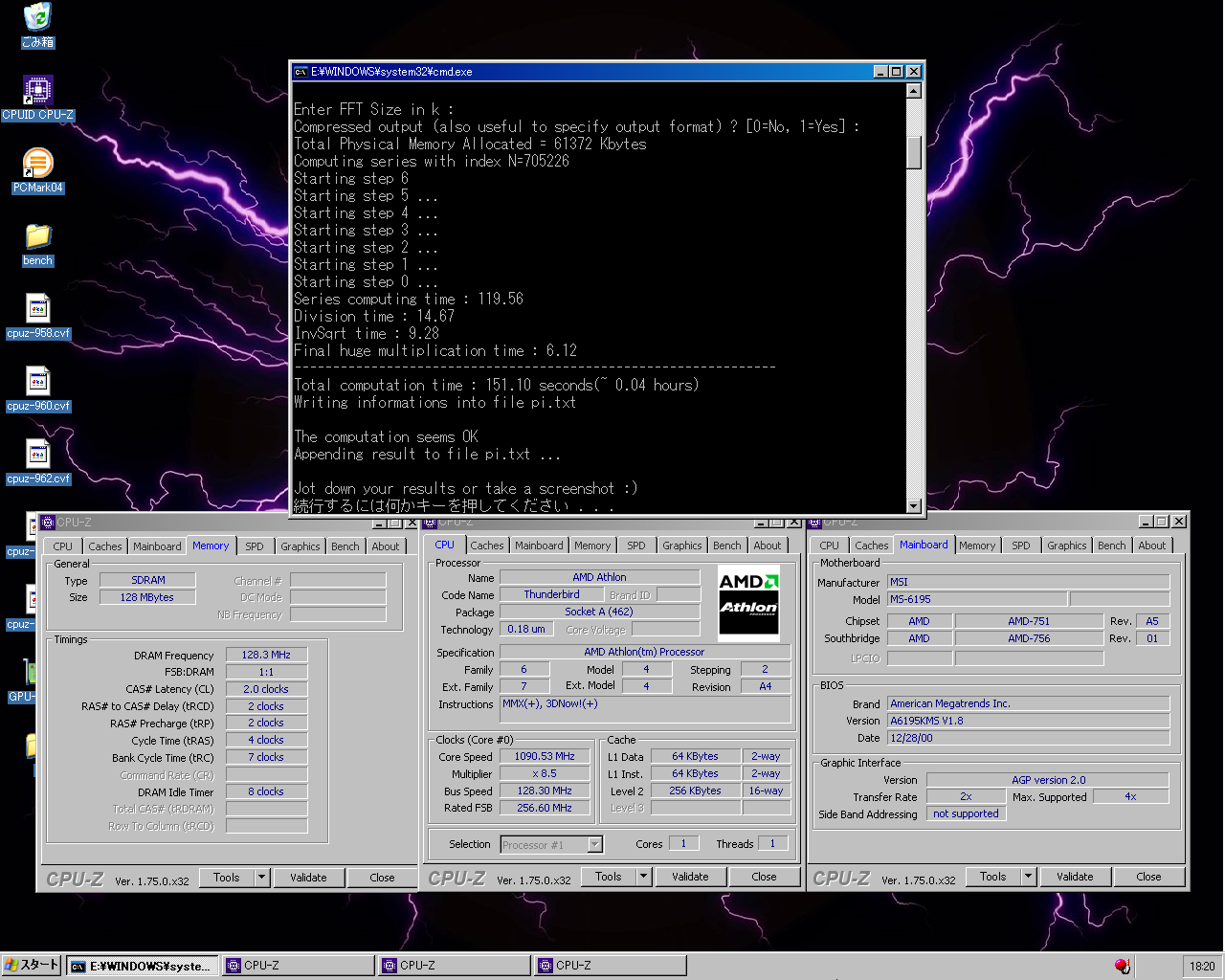Click the Model MS-6195 field
The image size is (1225, 980).
(977, 599)
